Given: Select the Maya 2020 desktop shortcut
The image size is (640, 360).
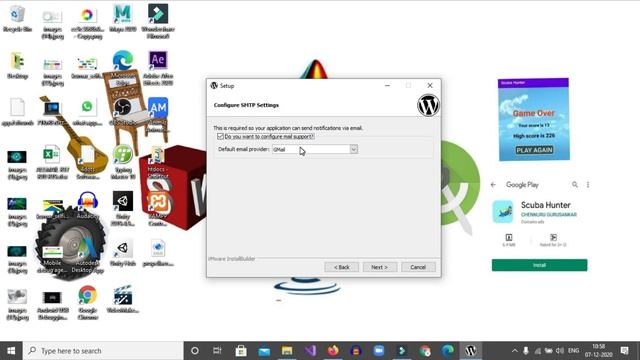Looking at the screenshot, I should pyautogui.click(x=122, y=19).
